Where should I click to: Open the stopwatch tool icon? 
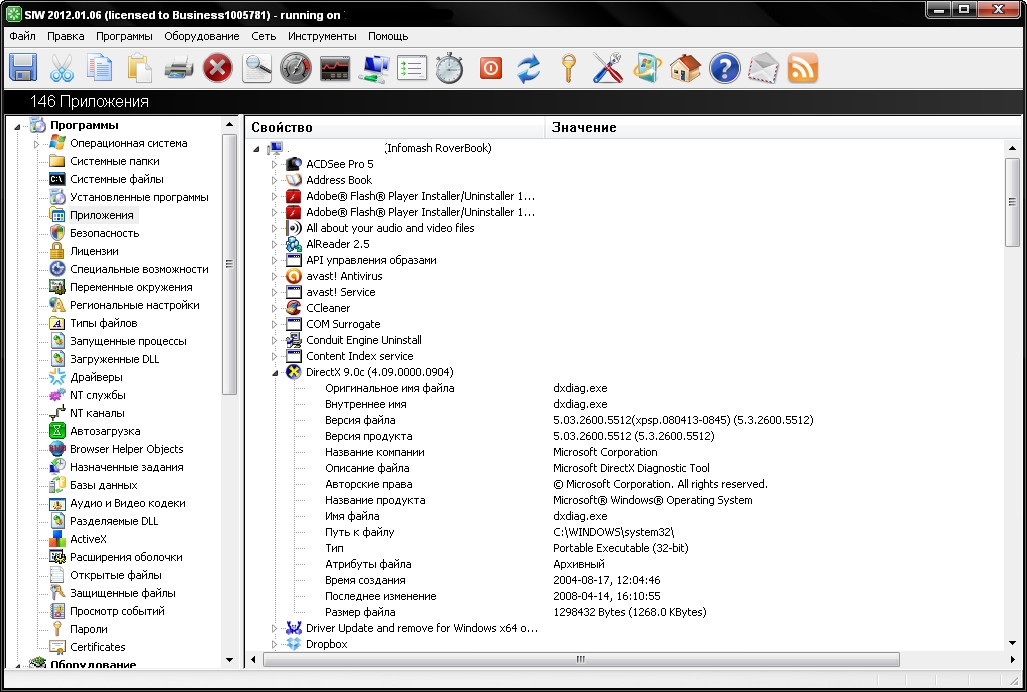click(450, 68)
